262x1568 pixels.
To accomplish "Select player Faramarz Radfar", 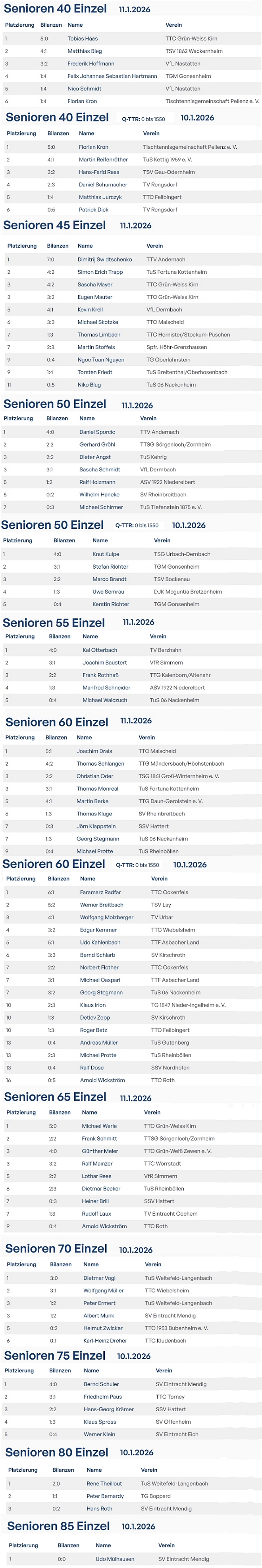I will [x=100, y=892].
